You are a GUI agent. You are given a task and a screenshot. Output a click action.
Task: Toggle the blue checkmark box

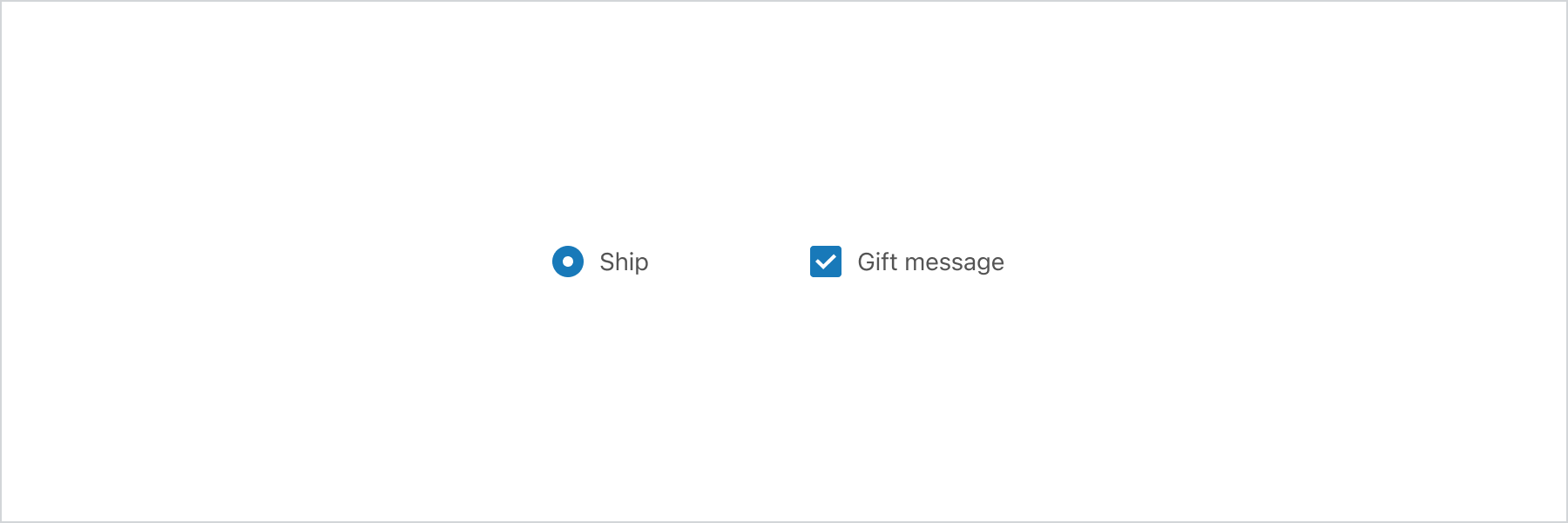pos(826,261)
